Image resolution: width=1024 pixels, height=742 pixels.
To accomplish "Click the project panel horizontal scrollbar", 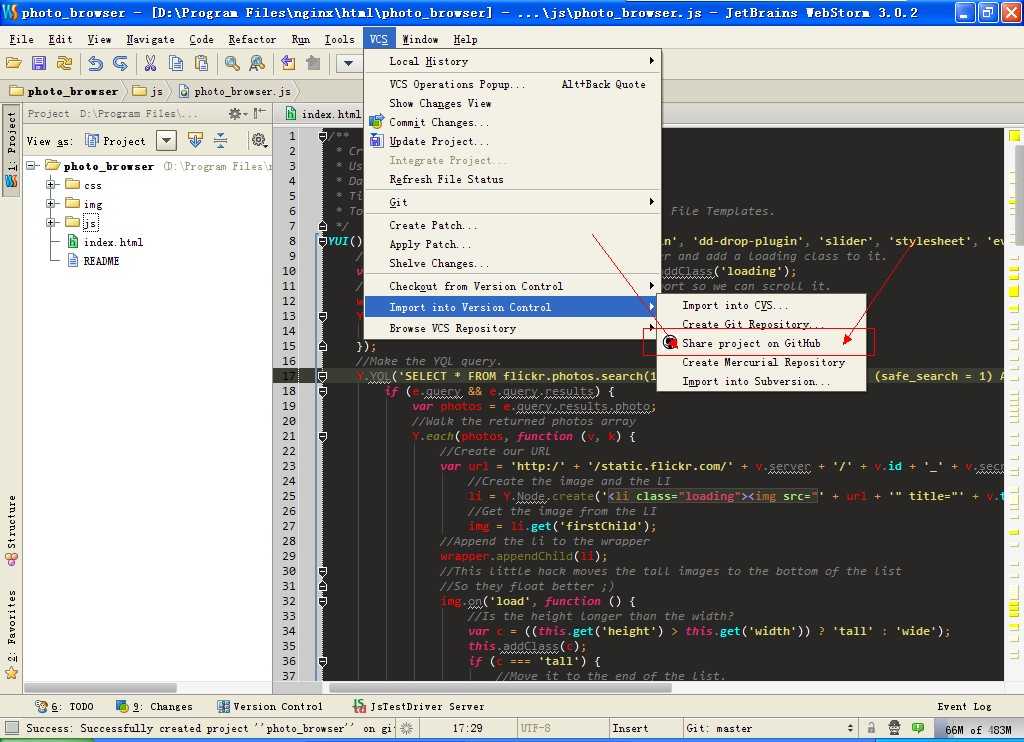I will coord(100,688).
